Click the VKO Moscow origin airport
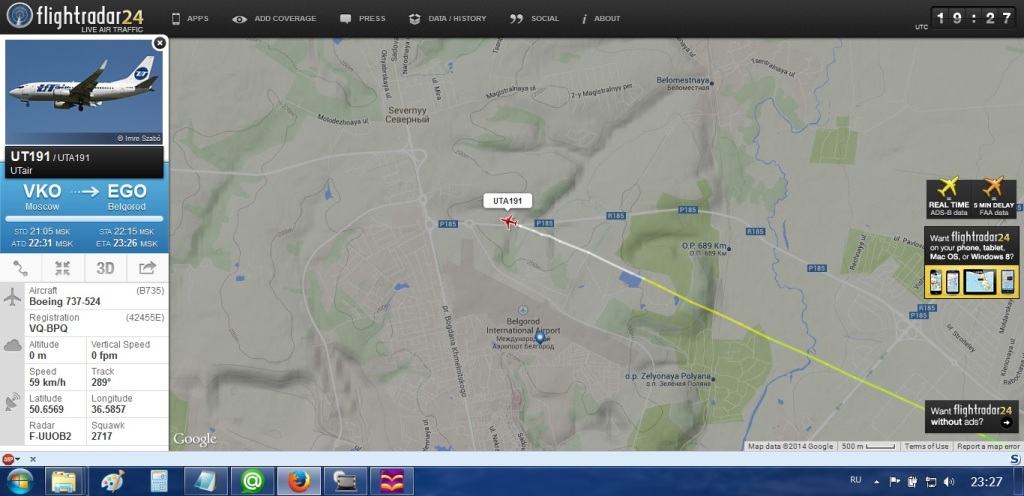 point(42,196)
